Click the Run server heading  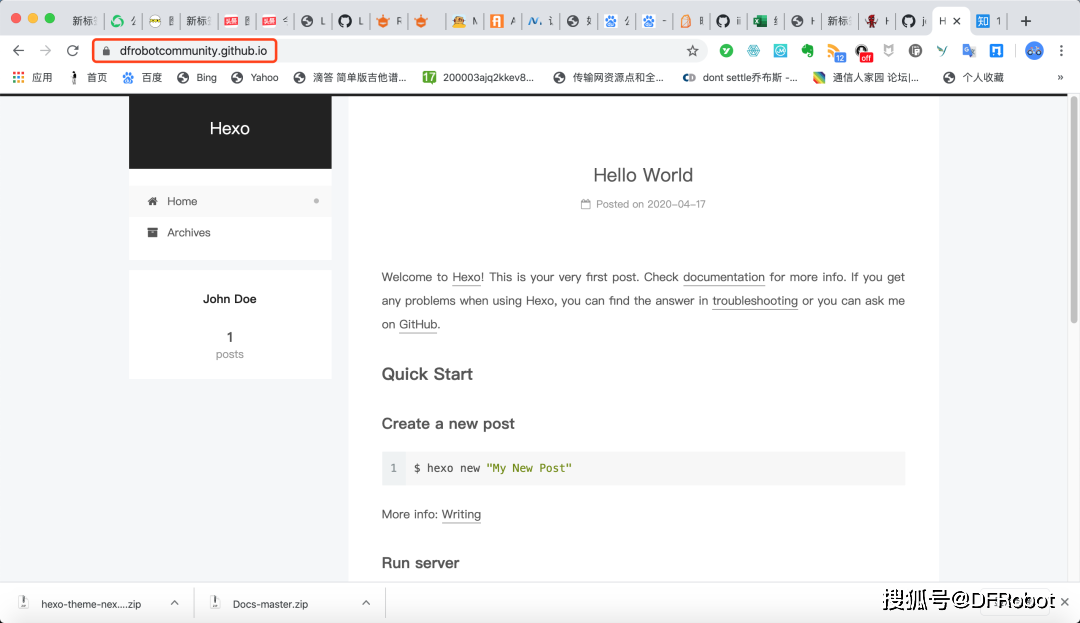coord(420,562)
